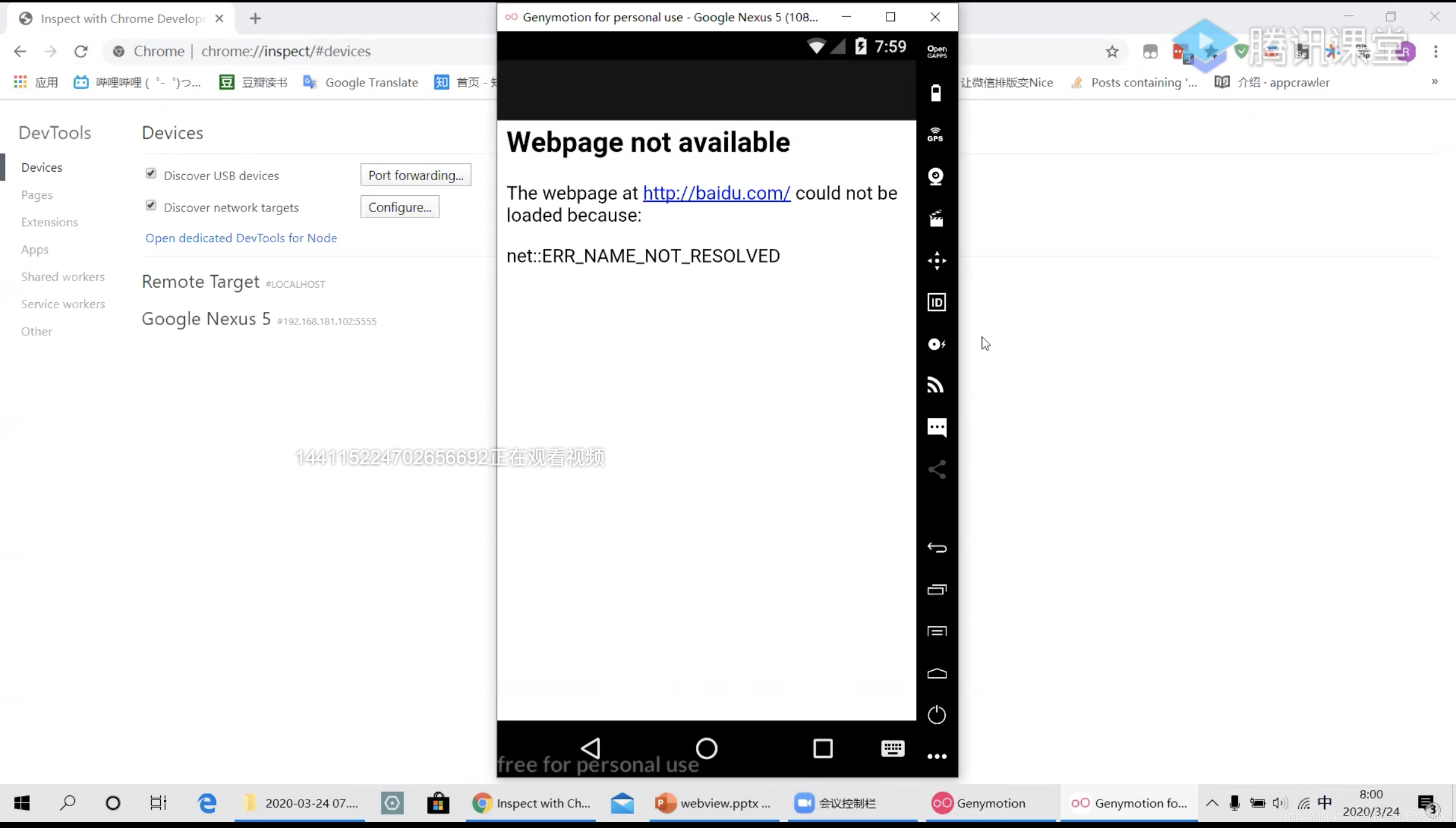Open the http://baidu.com/ link in the emulator
Screen dimensions: 1456x828
pyautogui.click(x=716, y=193)
